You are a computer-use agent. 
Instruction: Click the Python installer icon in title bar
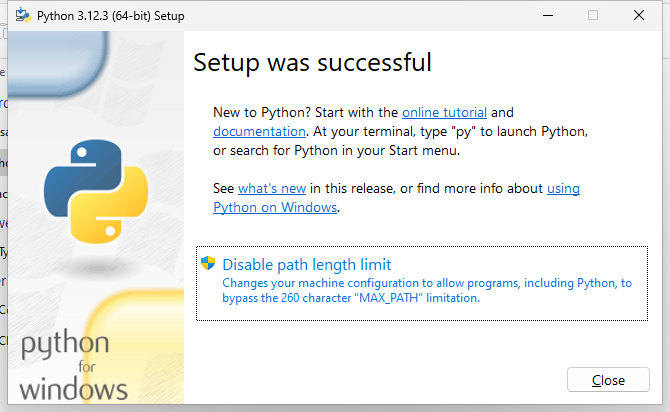23,15
